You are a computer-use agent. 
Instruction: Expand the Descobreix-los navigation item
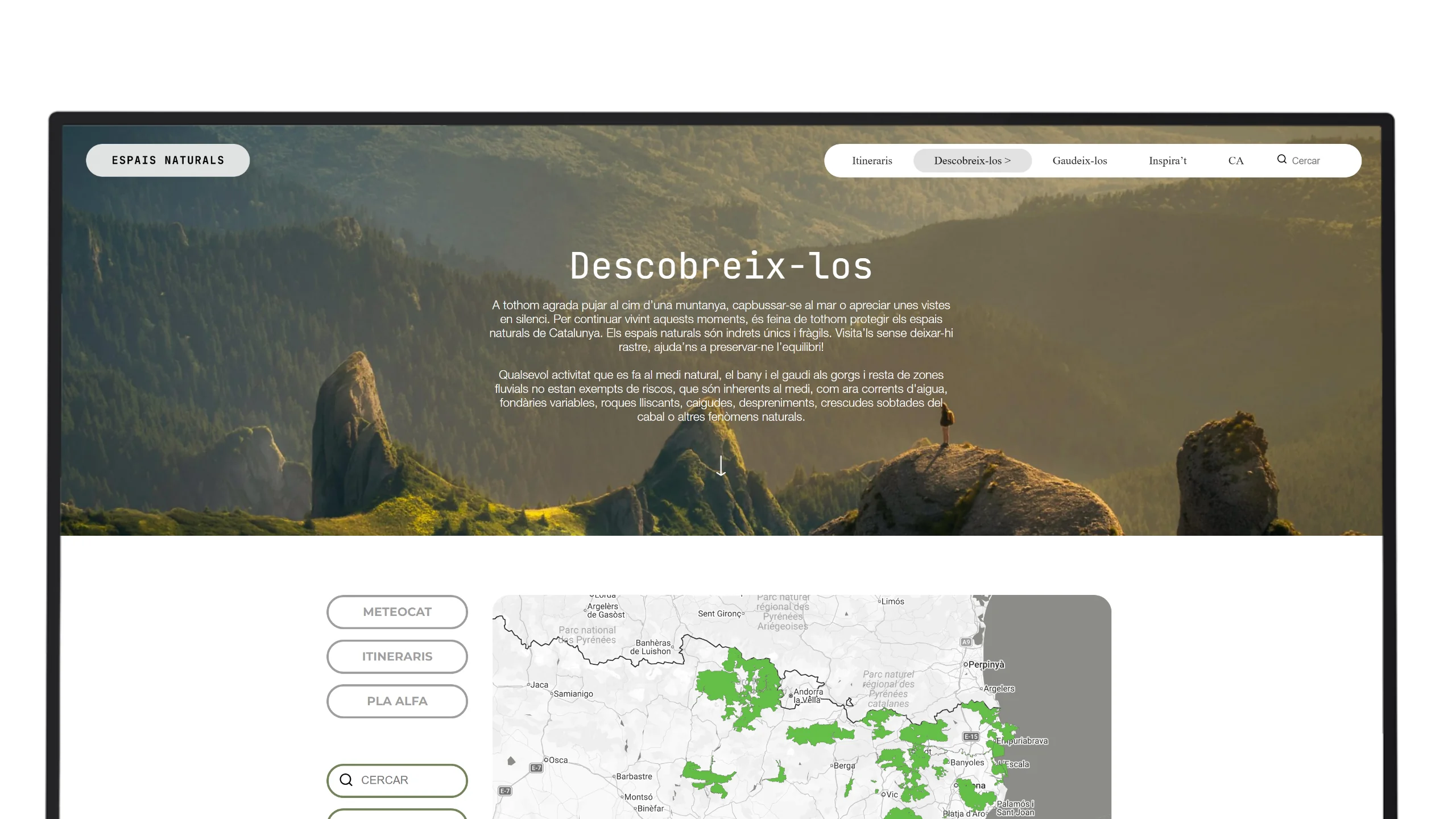[x=972, y=161]
